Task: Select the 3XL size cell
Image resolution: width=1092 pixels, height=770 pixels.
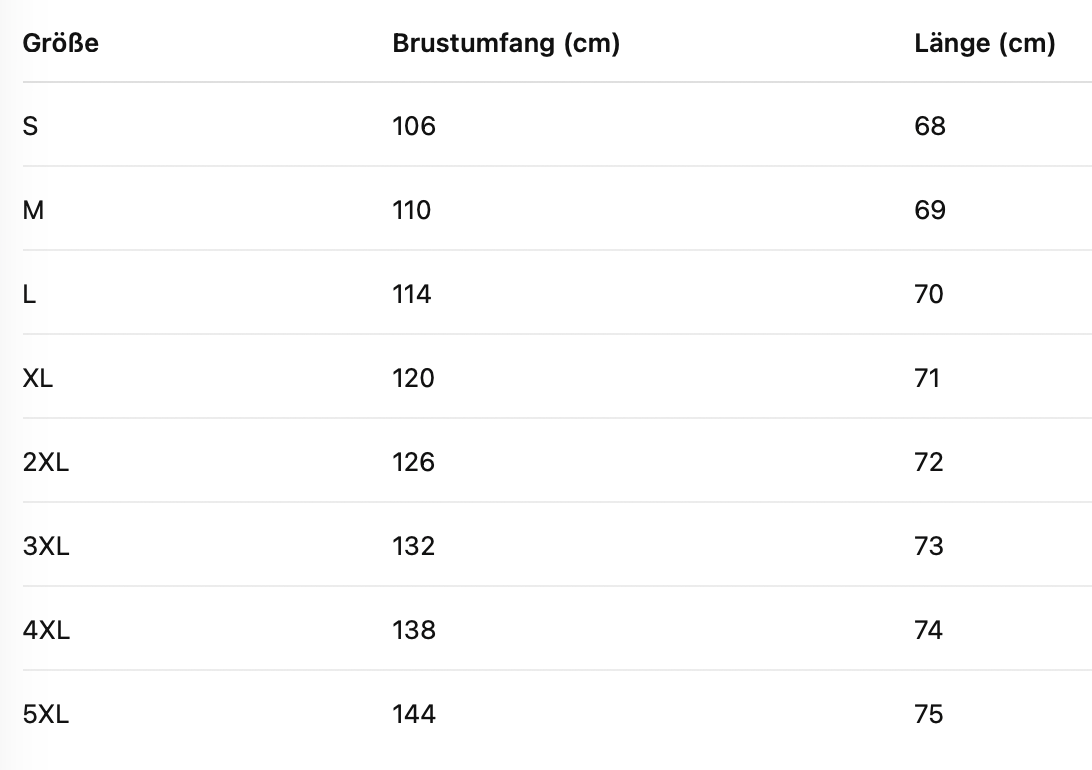Action: (x=46, y=546)
